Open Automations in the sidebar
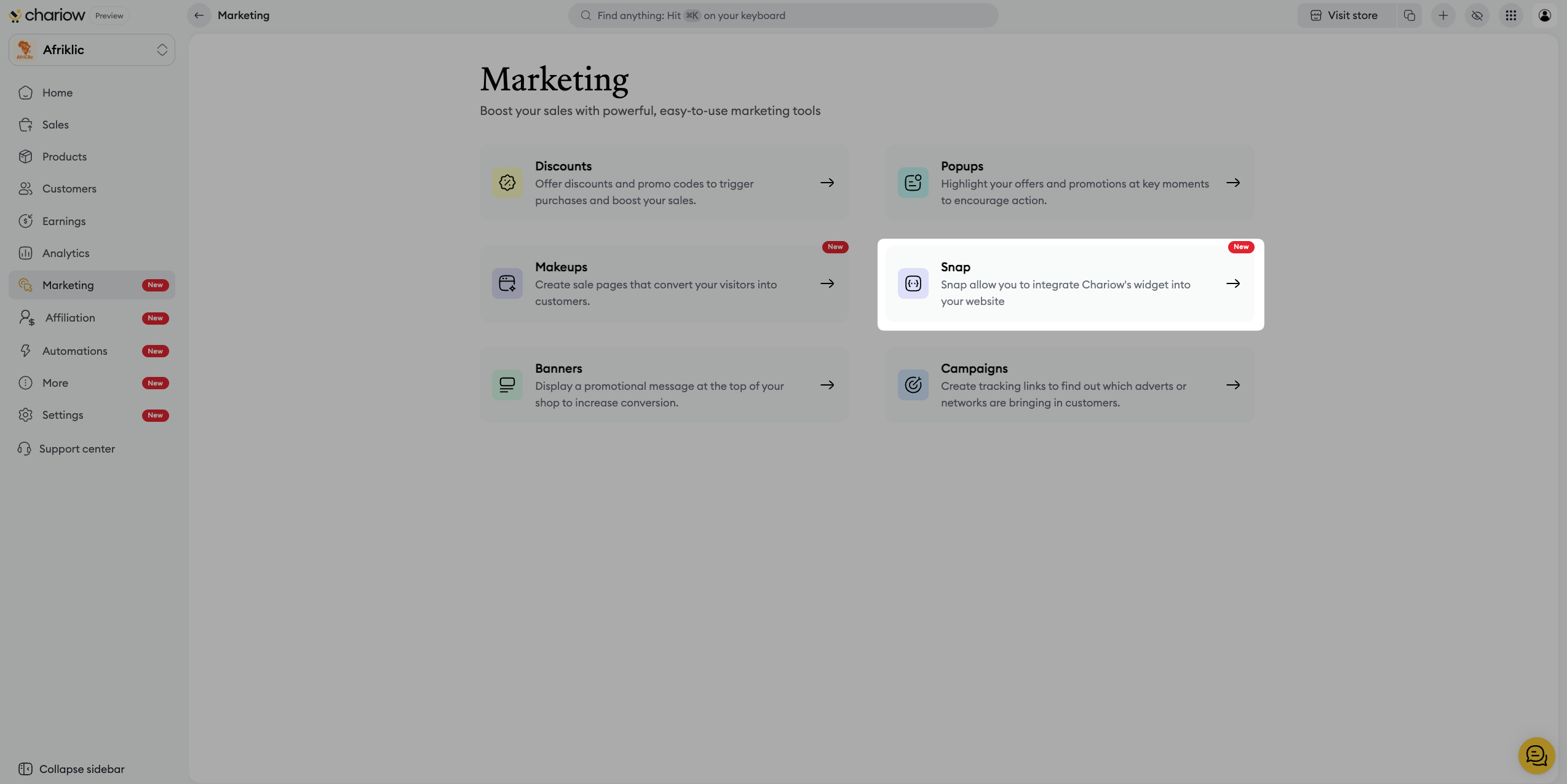This screenshot has width=1567, height=784. 74,351
